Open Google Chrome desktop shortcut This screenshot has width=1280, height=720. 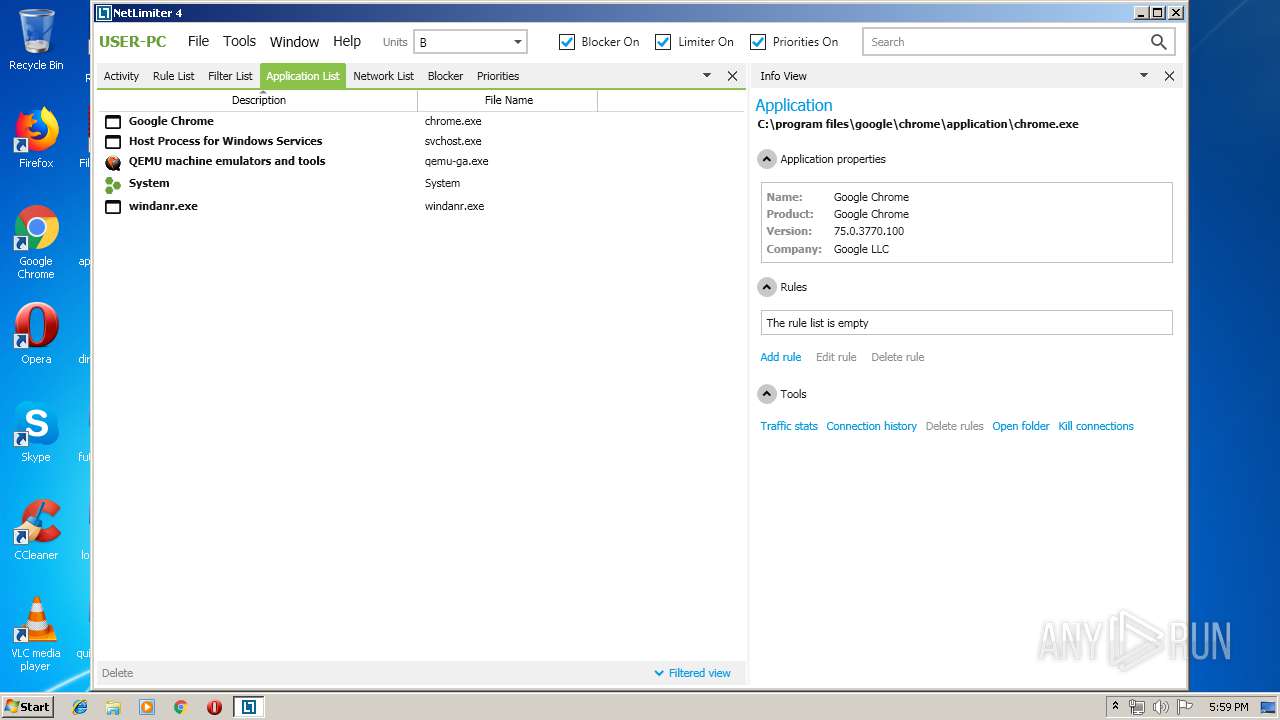pyautogui.click(x=36, y=242)
